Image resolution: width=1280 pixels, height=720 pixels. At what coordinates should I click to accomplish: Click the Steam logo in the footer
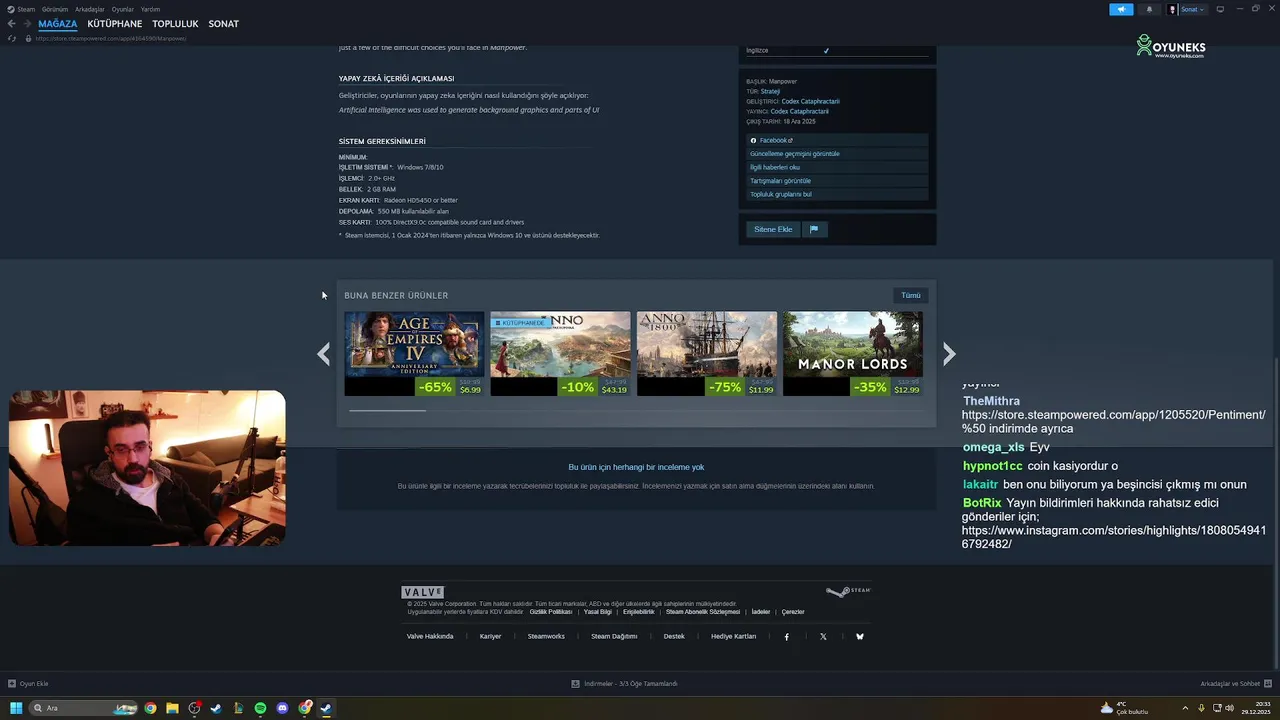point(848,591)
